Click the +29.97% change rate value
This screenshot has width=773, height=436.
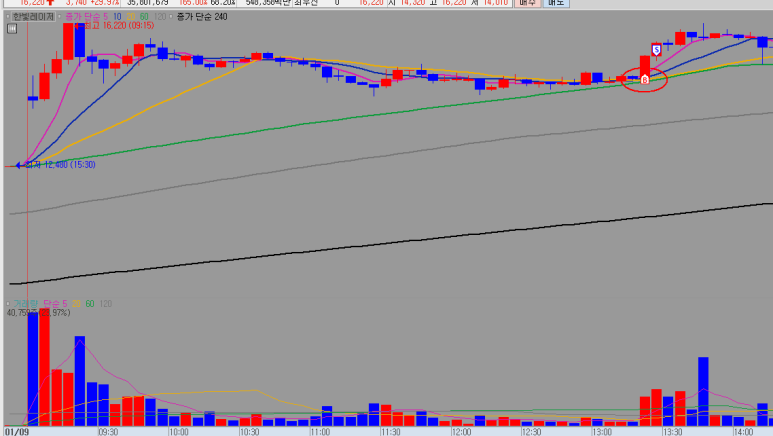[104, 2]
